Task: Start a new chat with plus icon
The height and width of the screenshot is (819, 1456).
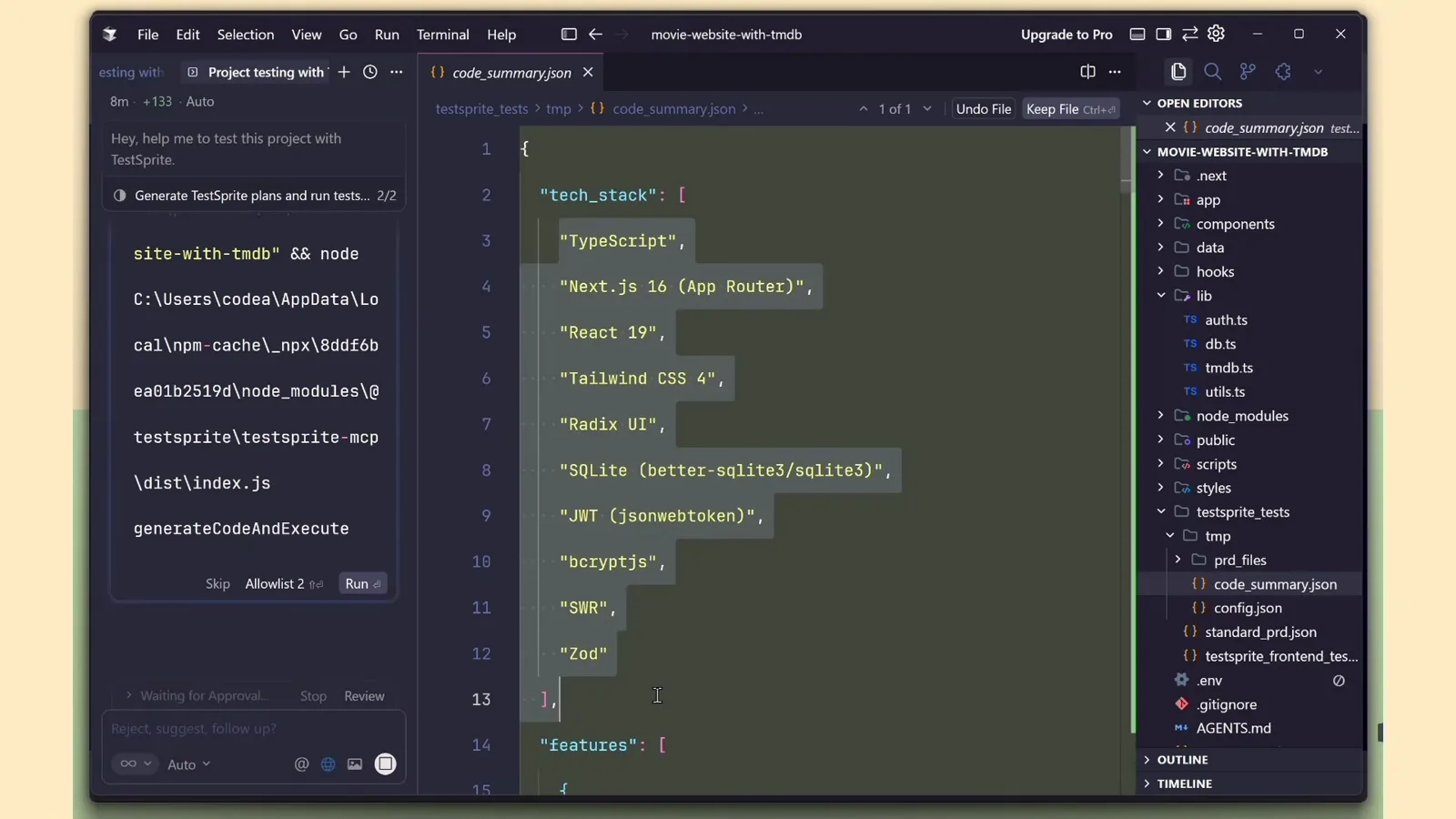Action: click(x=344, y=72)
